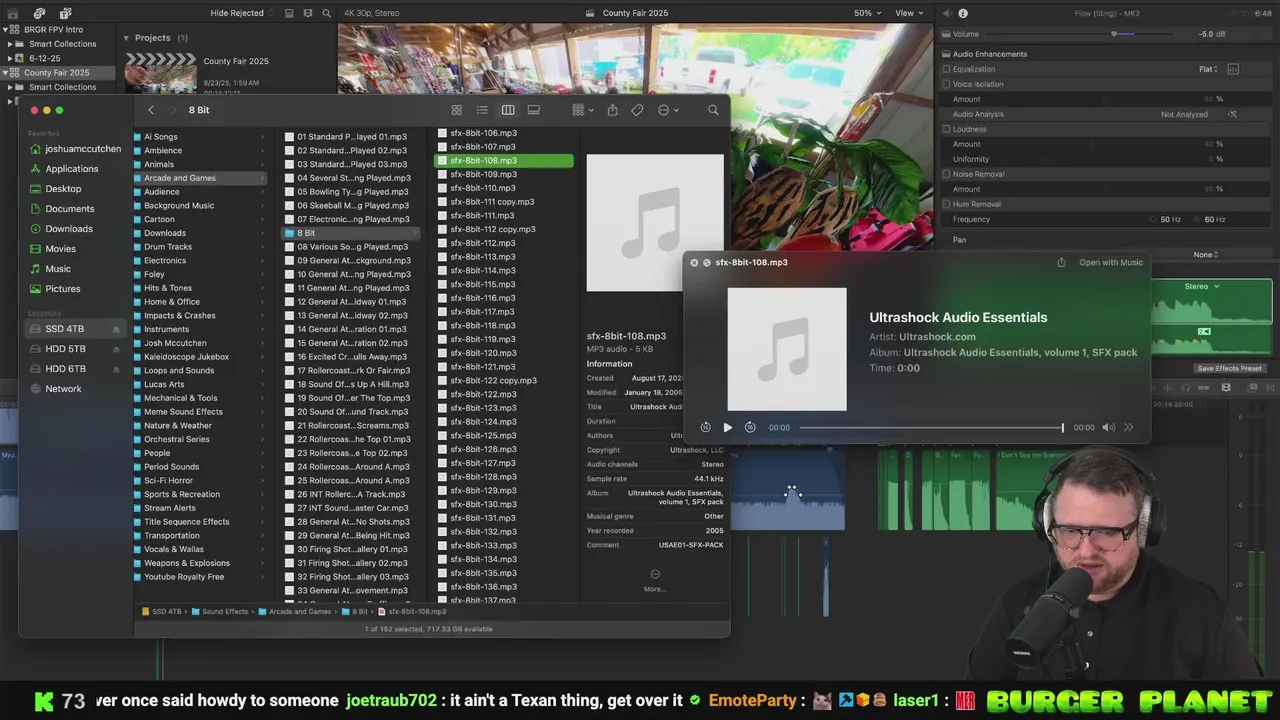Image resolution: width=1280 pixels, height=720 pixels.
Task: Enable Equalization checkbox
Action: pos(946,69)
